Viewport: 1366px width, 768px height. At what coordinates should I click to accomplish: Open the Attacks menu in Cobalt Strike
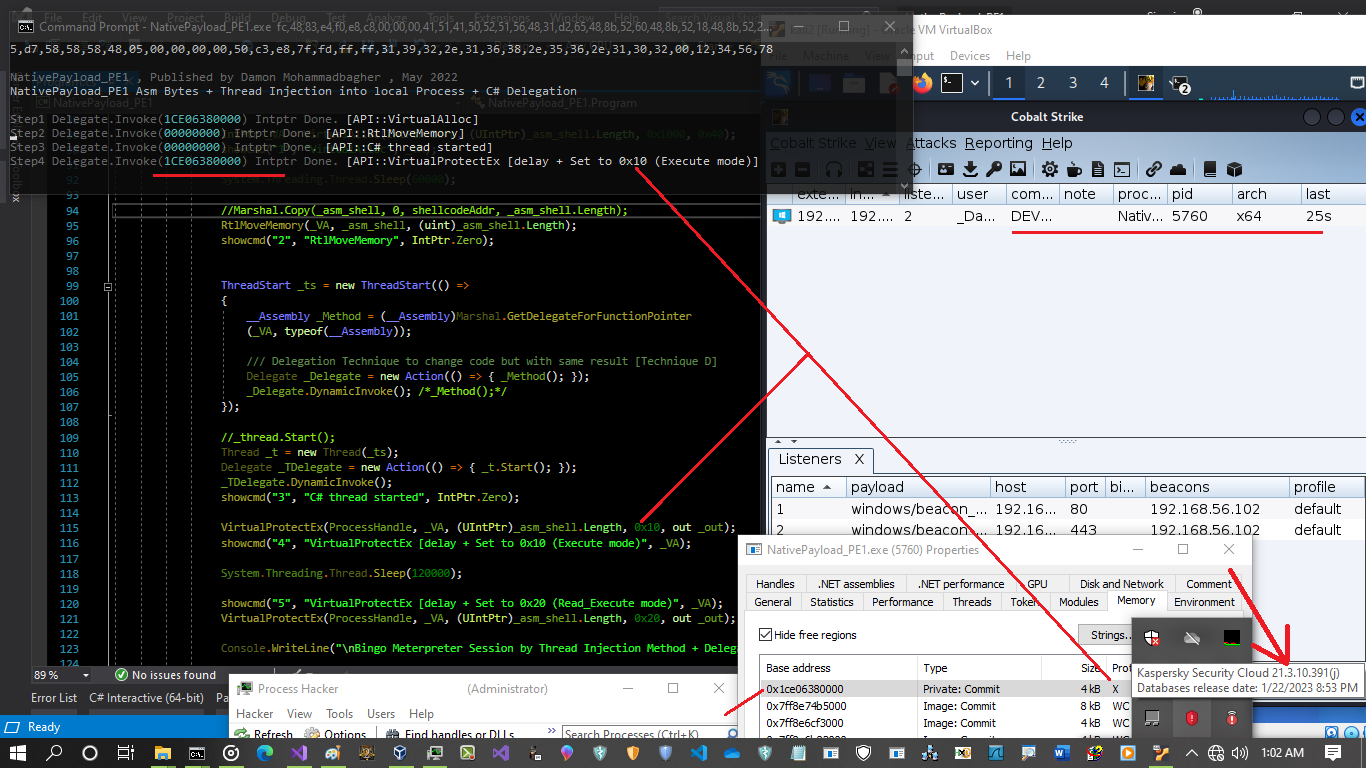(x=931, y=143)
